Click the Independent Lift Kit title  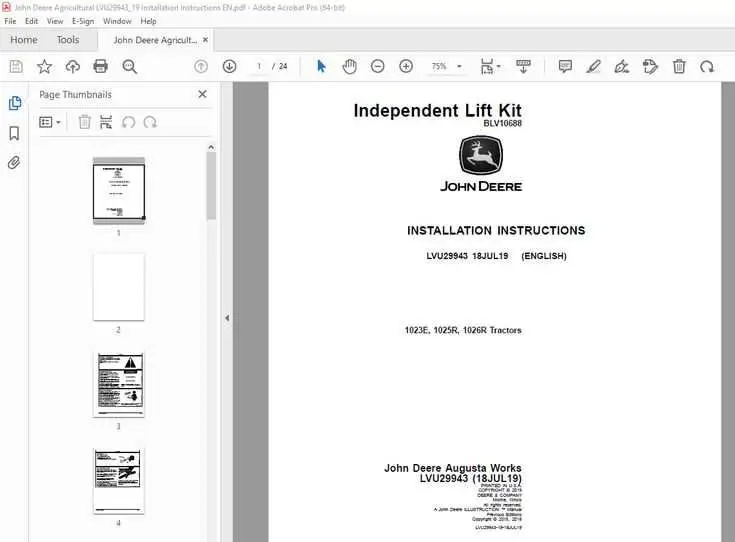pos(437,111)
